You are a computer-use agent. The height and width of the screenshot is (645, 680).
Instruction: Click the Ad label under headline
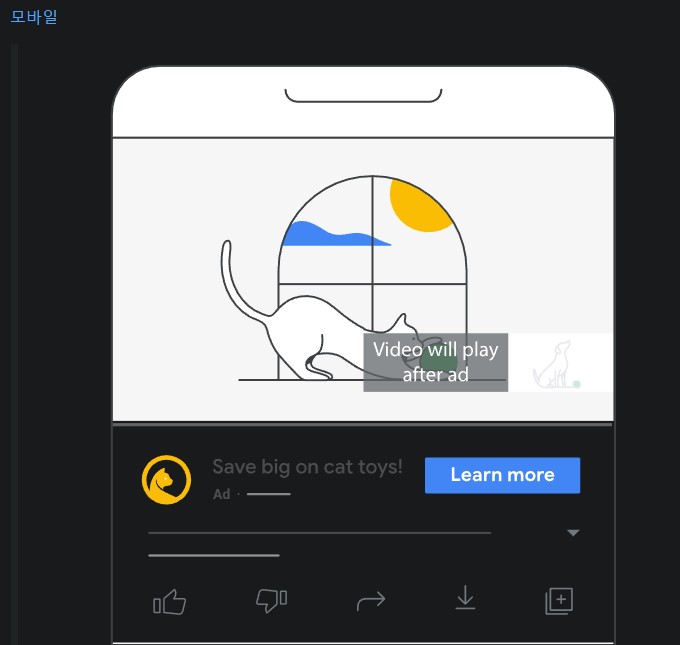(222, 494)
